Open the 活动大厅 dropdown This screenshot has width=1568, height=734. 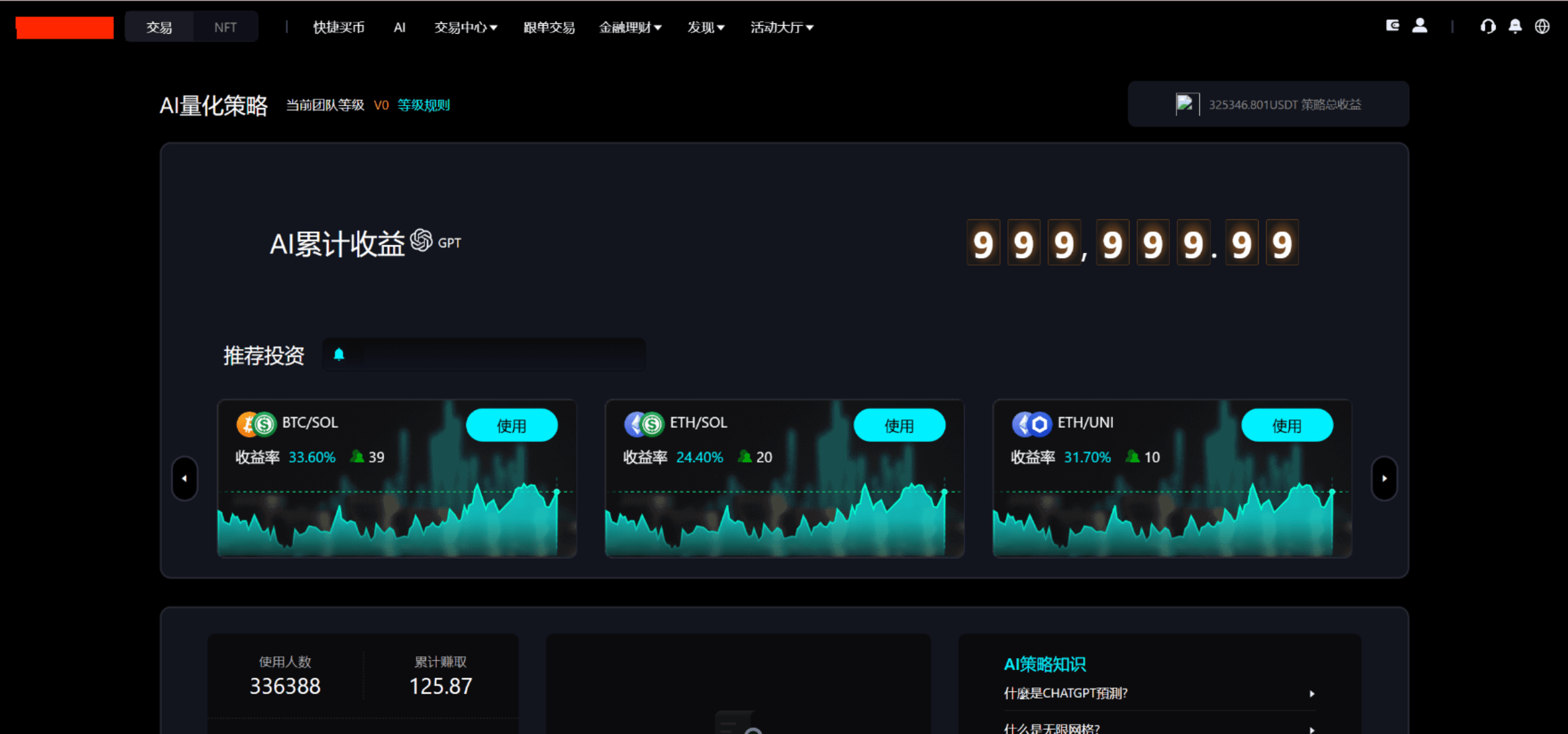[781, 27]
